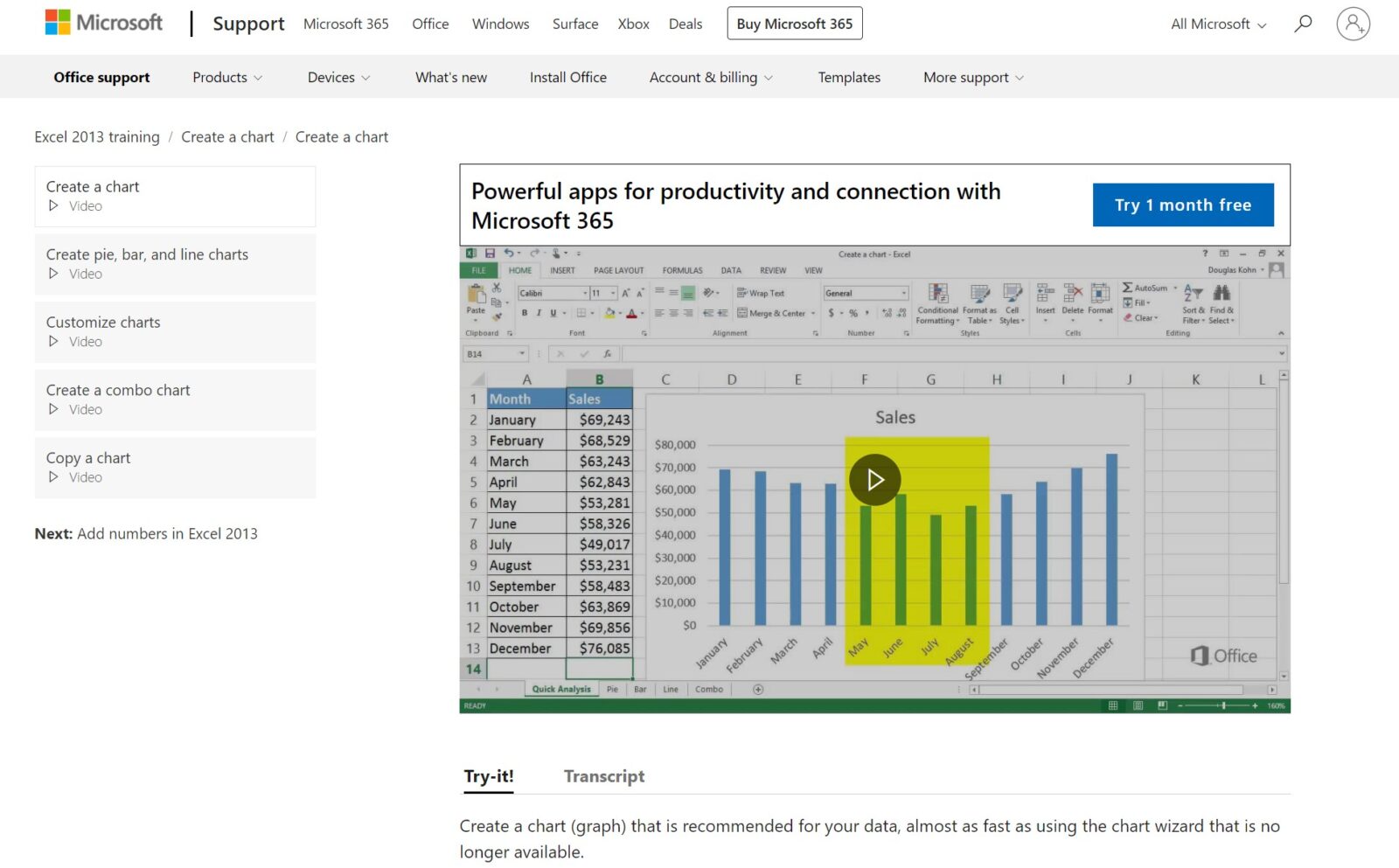The width and height of the screenshot is (1399, 868).
Task: Click the Save icon in Excel title bar
Action: [490, 253]
